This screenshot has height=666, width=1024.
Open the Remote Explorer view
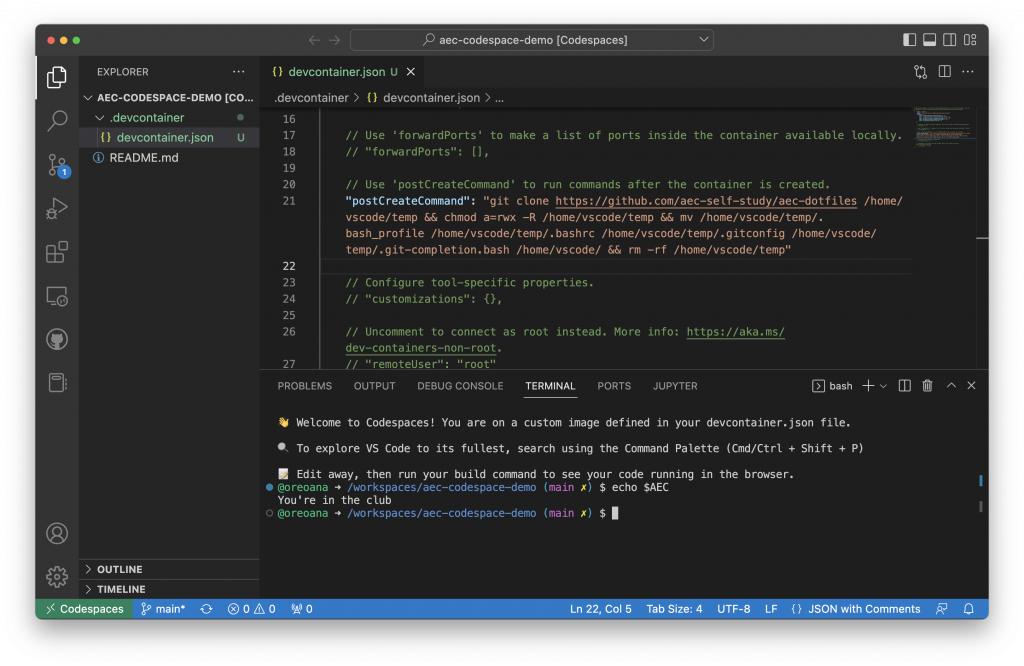click(x=57, y=296)
